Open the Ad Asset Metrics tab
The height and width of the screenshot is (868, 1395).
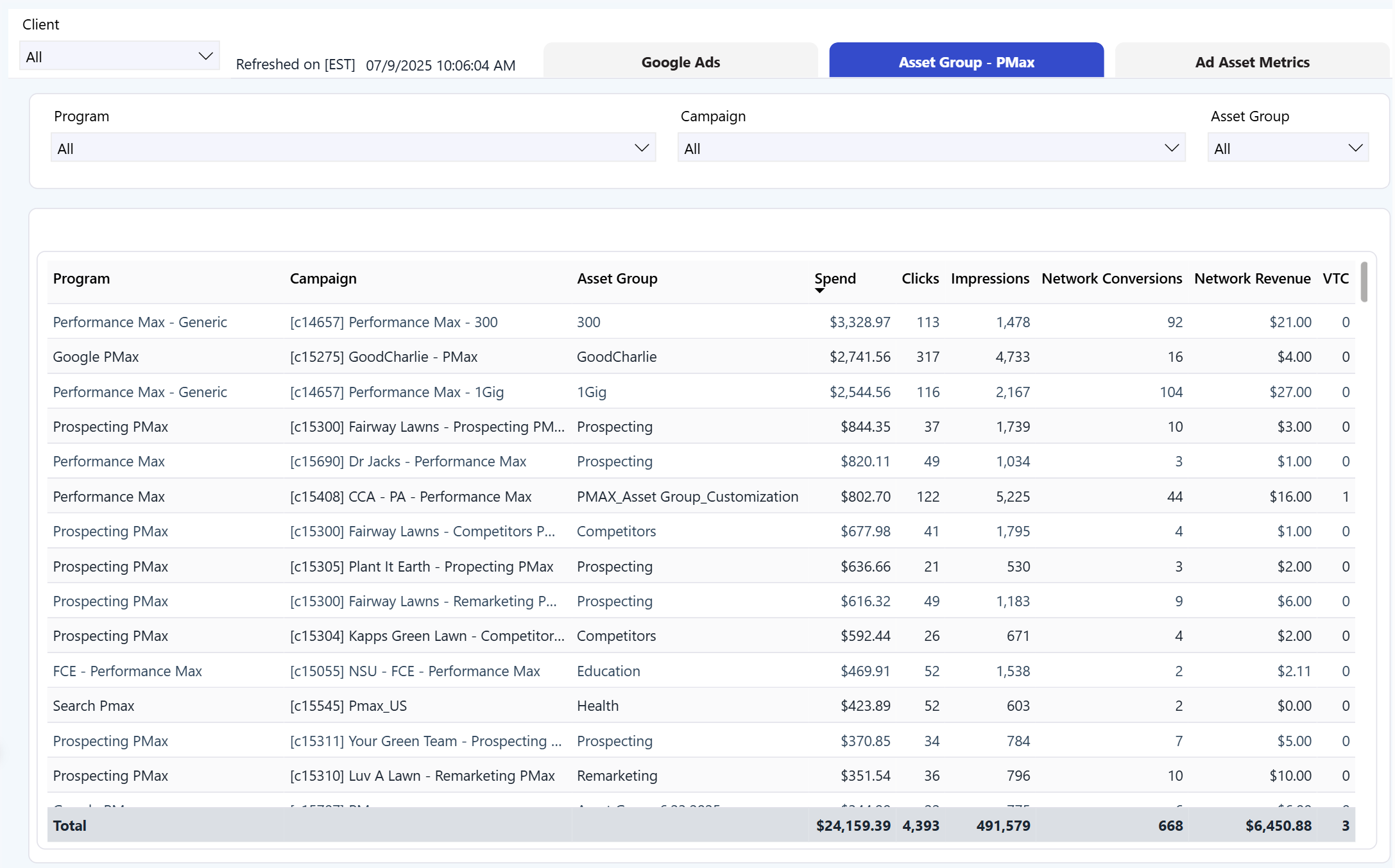click(1251, 62)
